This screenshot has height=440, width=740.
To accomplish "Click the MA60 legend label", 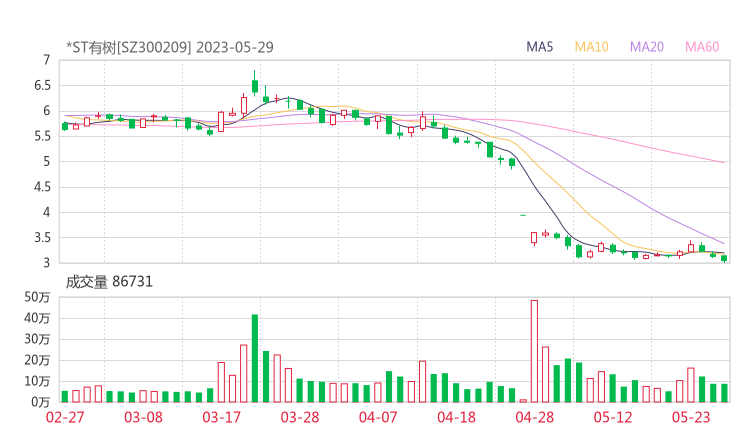I will (702, 47).
